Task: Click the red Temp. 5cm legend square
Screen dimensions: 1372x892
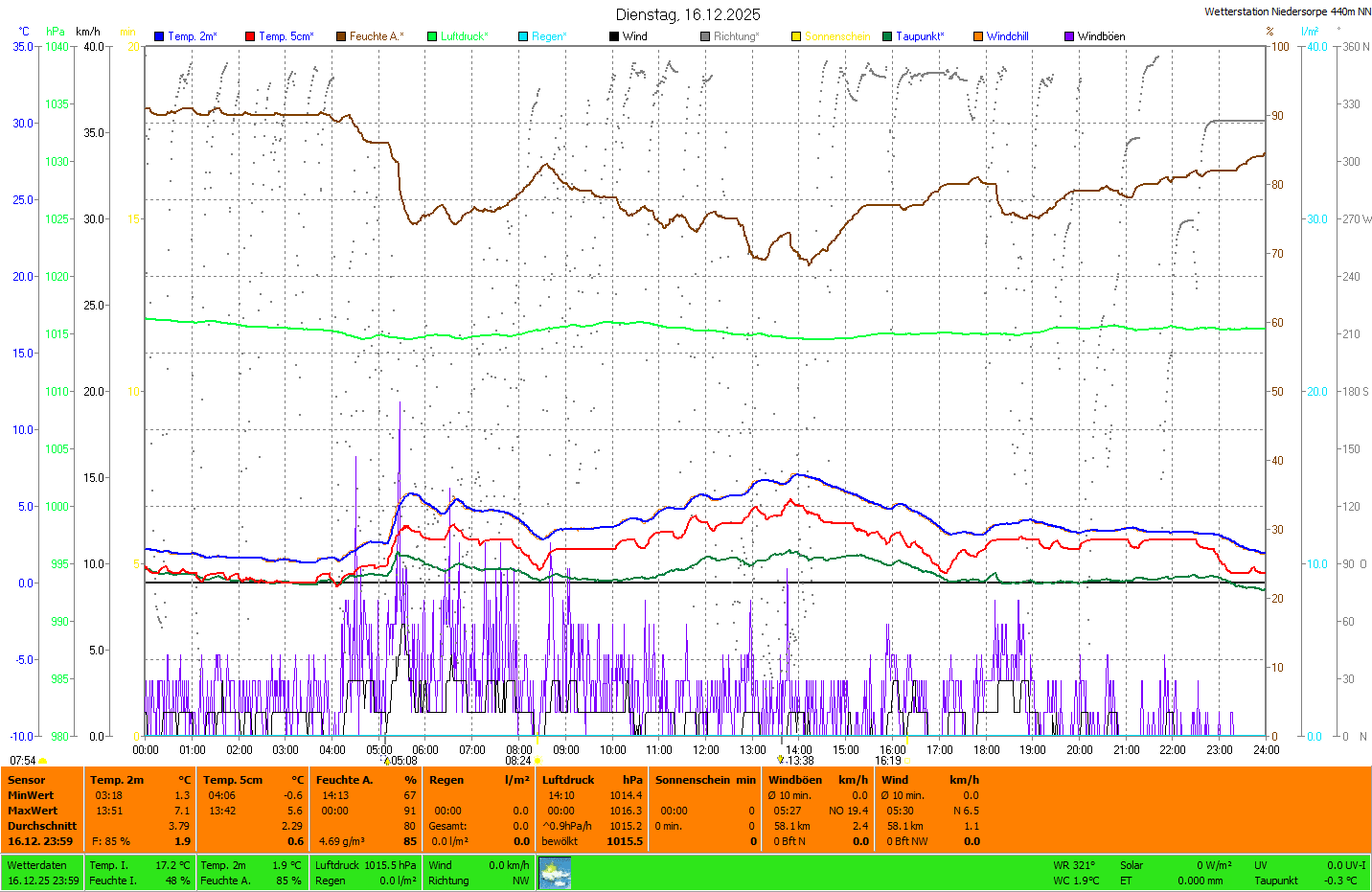Action: pyautogui.click(x=250, y=36)
